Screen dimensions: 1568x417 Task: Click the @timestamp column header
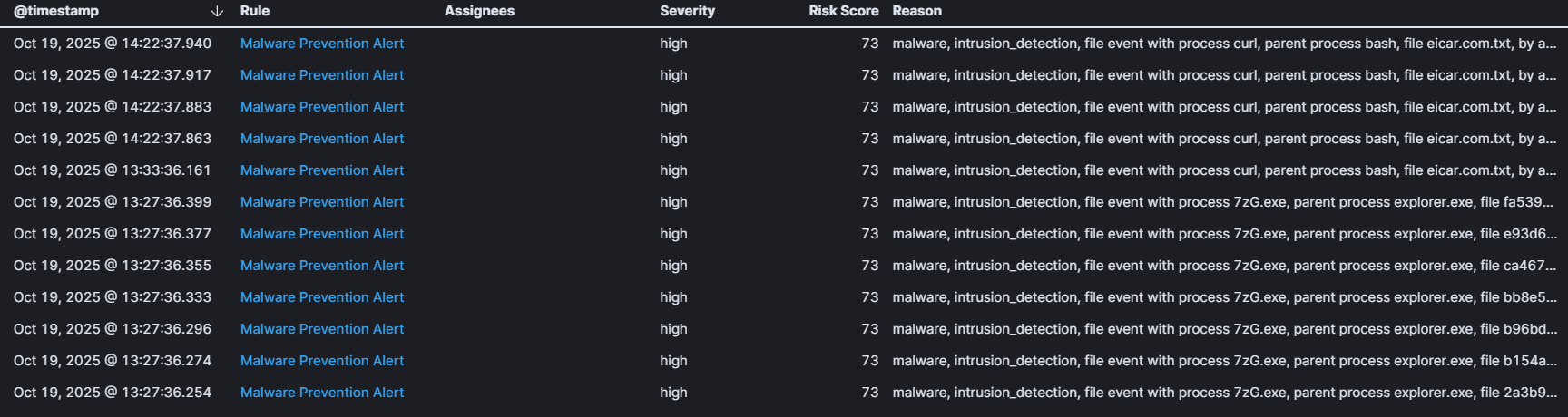[56, 11]
